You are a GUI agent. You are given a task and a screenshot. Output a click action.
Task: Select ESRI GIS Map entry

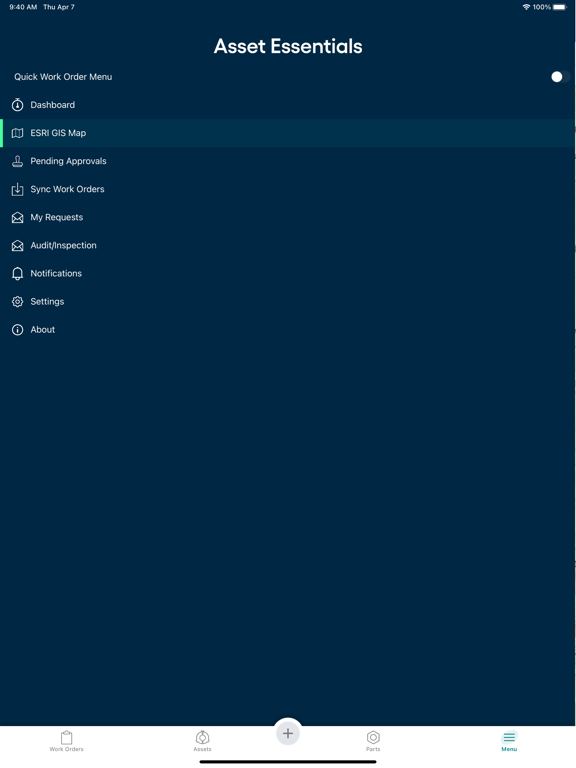(x=288, y=133)
